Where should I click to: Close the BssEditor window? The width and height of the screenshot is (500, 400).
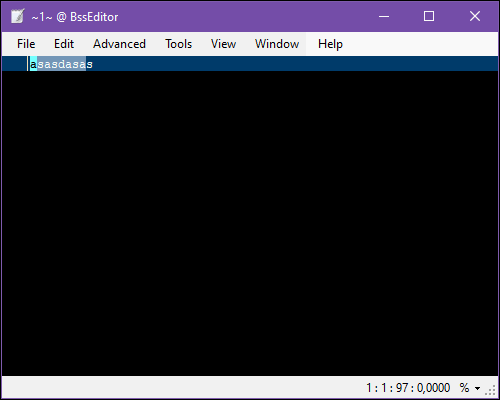click(x=475, y=16)
